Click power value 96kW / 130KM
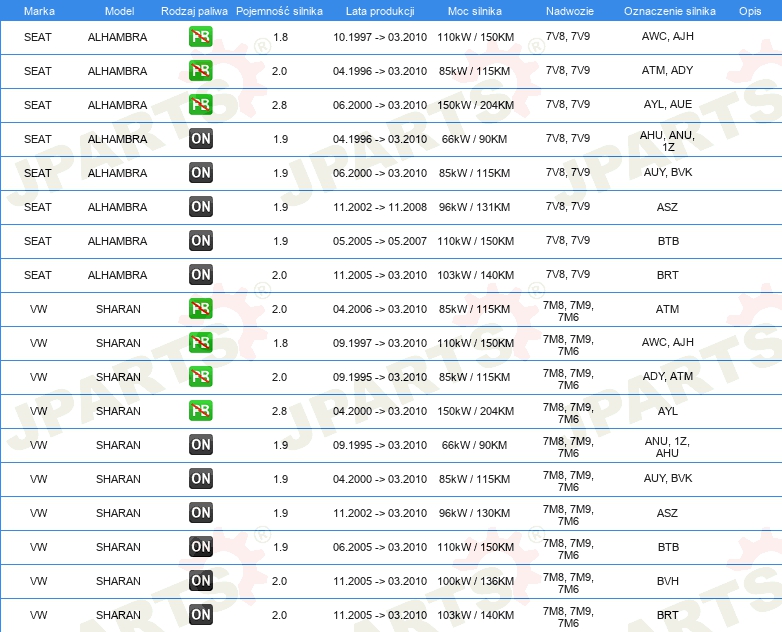Screen dimensions: 782x632 pyautogui.click(x=474, y=513)
